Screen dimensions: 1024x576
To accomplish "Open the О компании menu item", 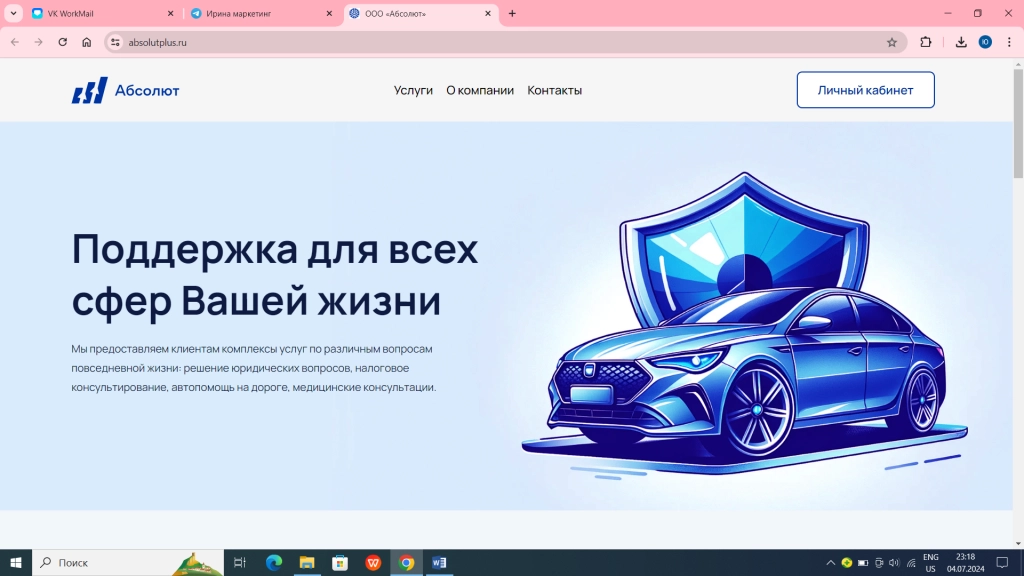I will click(480, 90).
